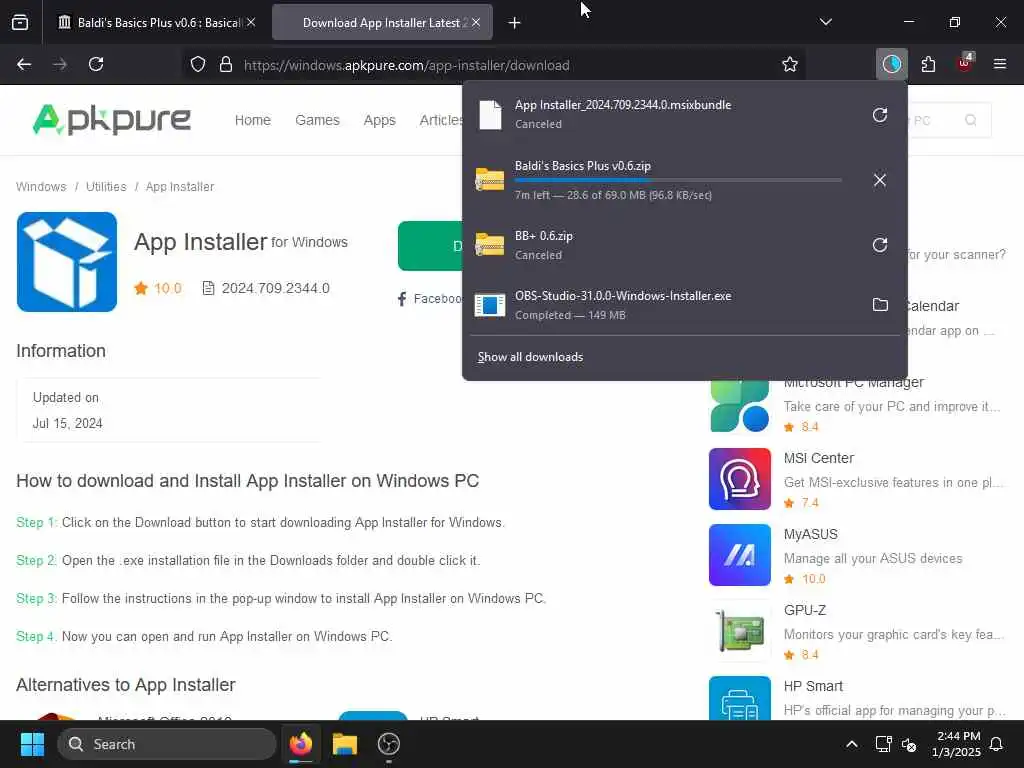Open the taskbar clock and date
1024x768 pixels.
pyautogui.click(x=958, y=744)
